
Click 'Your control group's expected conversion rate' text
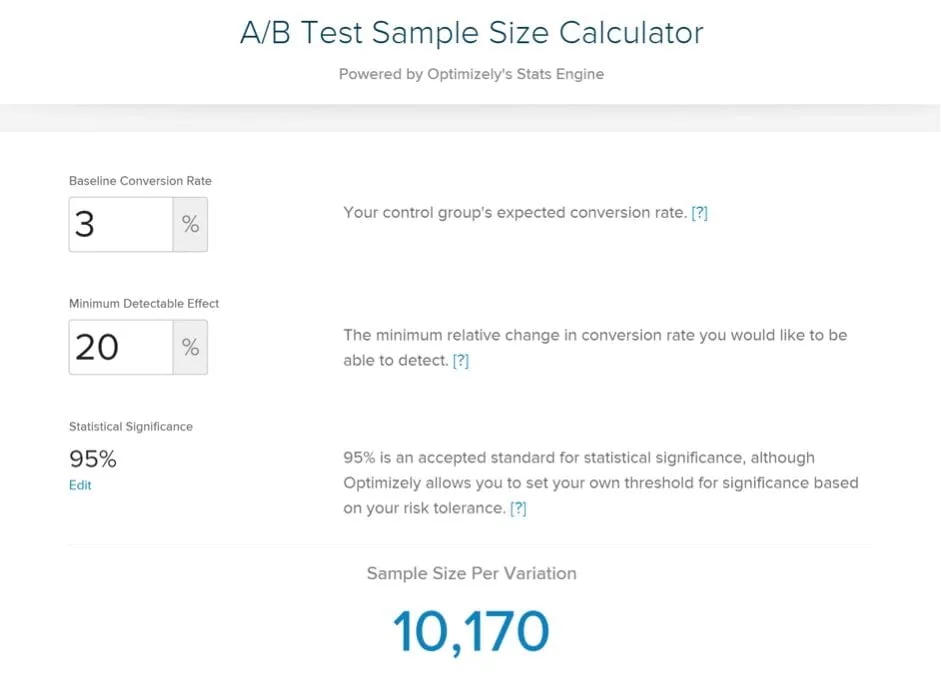pyautogui.click(x=515, y=213)
